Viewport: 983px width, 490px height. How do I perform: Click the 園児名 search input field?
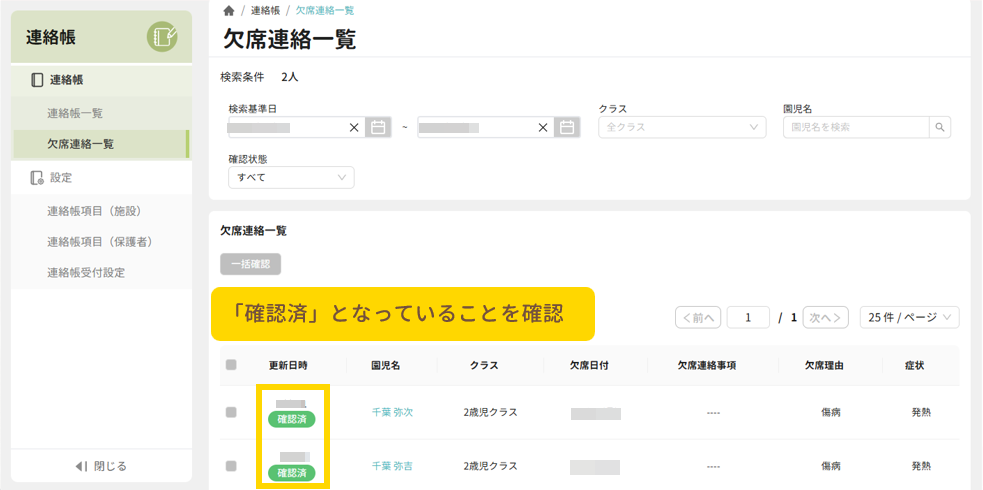point(855,127)
